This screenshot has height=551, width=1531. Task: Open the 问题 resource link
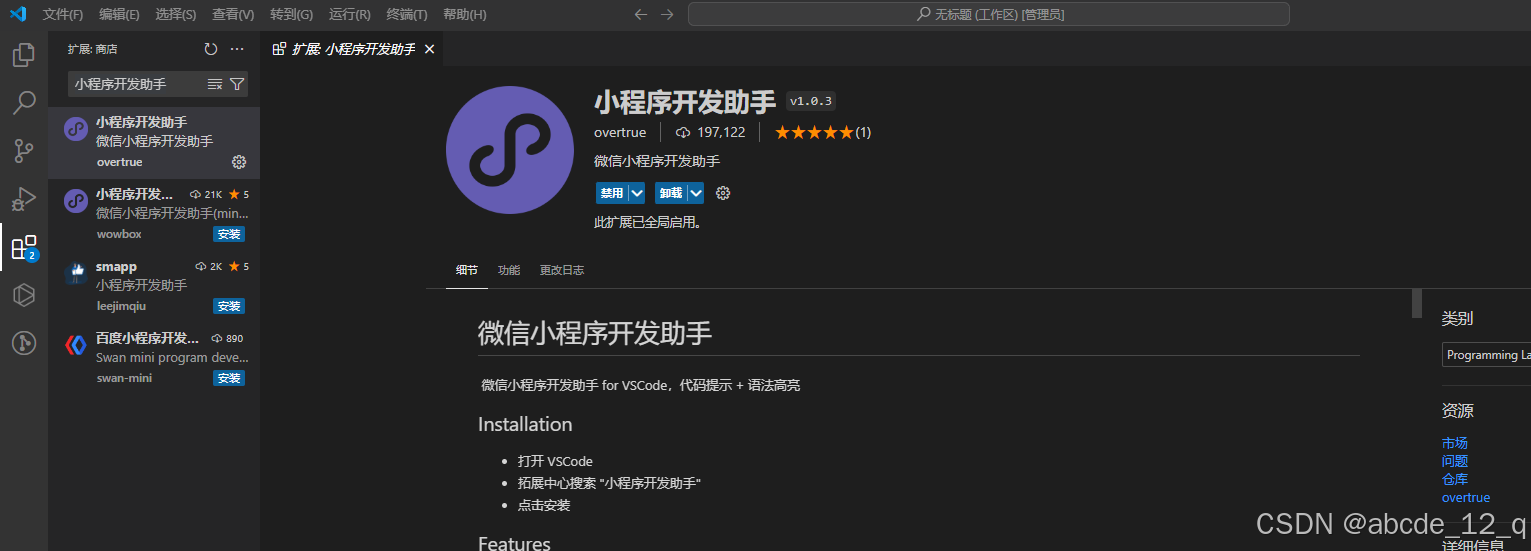pyautogui.click(x=1455, y=461)
